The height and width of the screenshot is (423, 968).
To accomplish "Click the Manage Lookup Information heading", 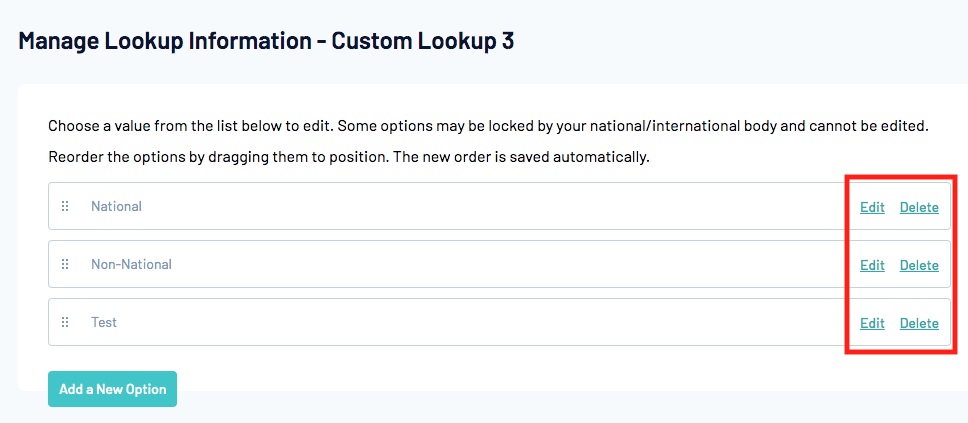I will [165, 42].
